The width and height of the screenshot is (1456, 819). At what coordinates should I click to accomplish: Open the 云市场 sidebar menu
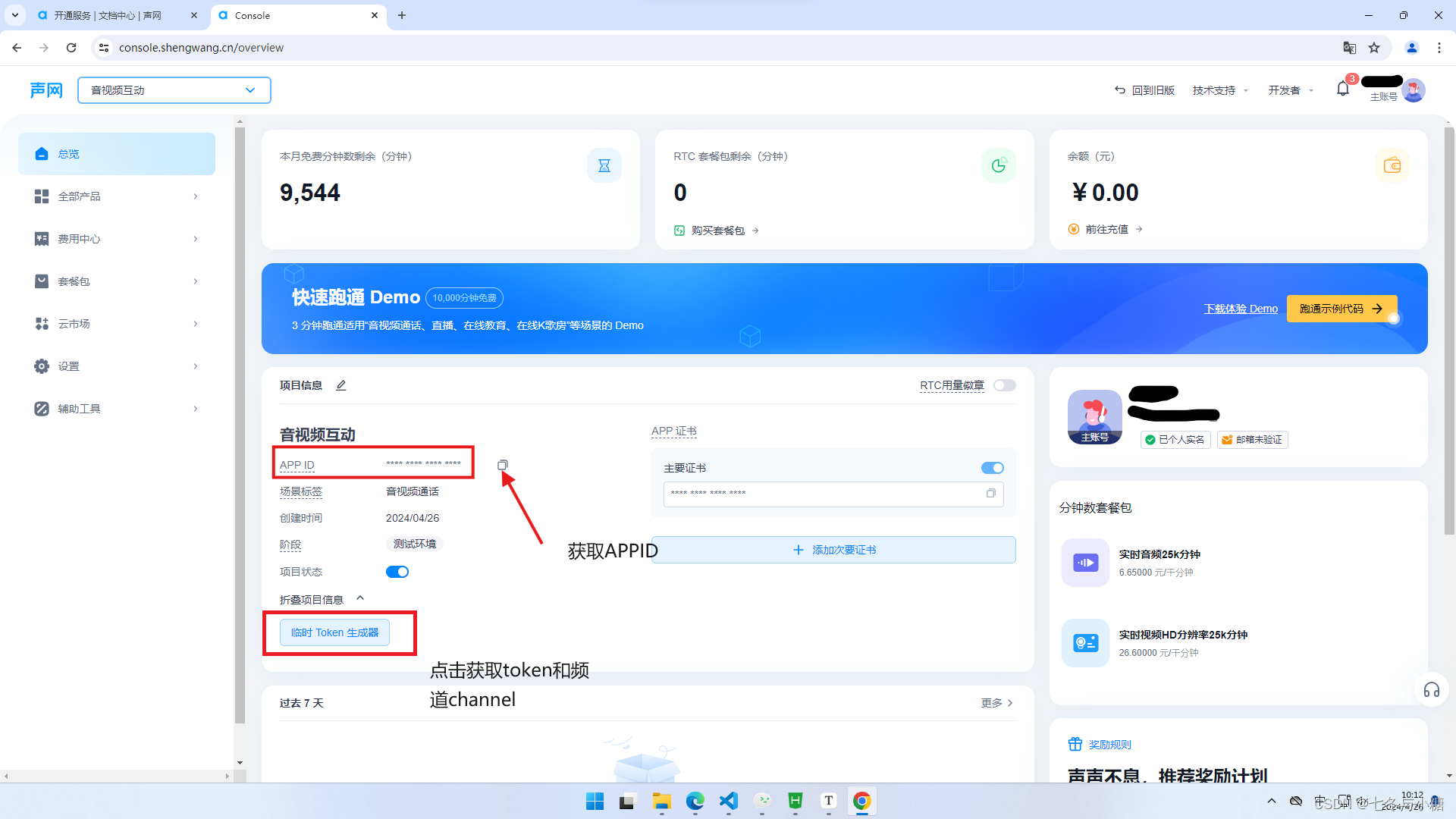pos(117,324)
